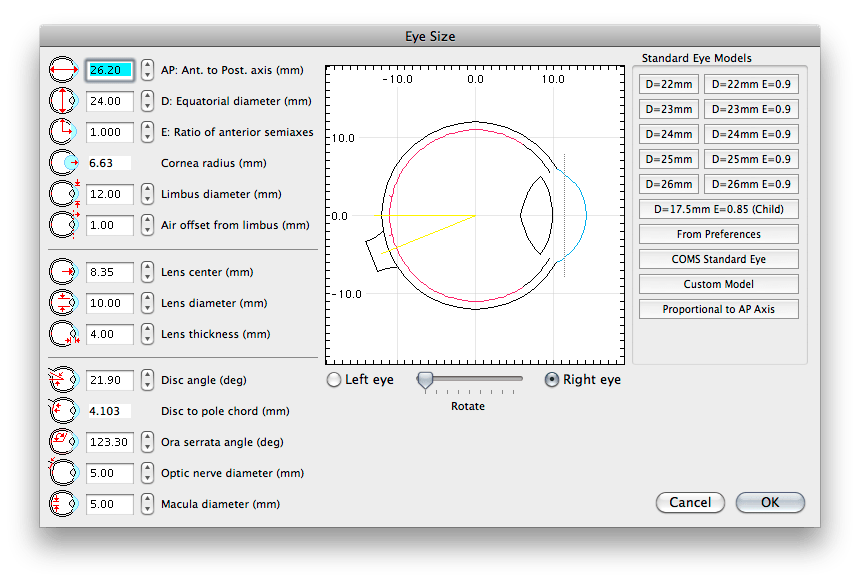Click the anterior semiaxes 1.000 field
Image resolution: width=860 pixels, height=582 pixels.
[x=110, y=132]
